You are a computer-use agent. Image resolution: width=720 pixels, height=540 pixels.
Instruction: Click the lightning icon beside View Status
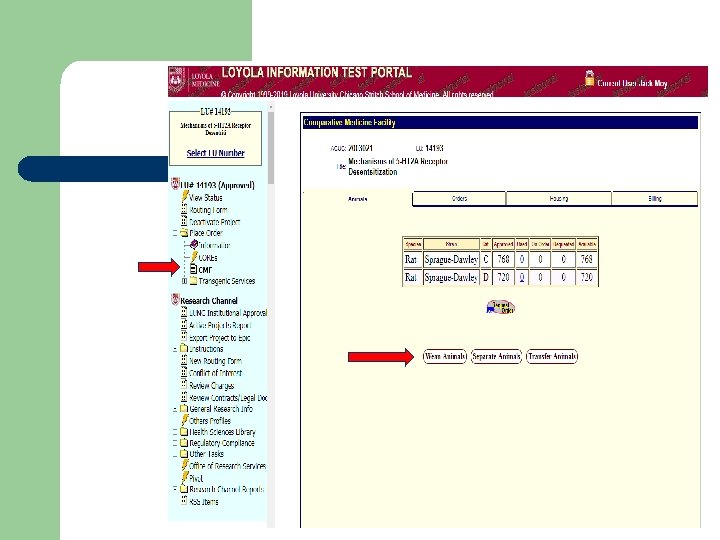tap(185, 197)
